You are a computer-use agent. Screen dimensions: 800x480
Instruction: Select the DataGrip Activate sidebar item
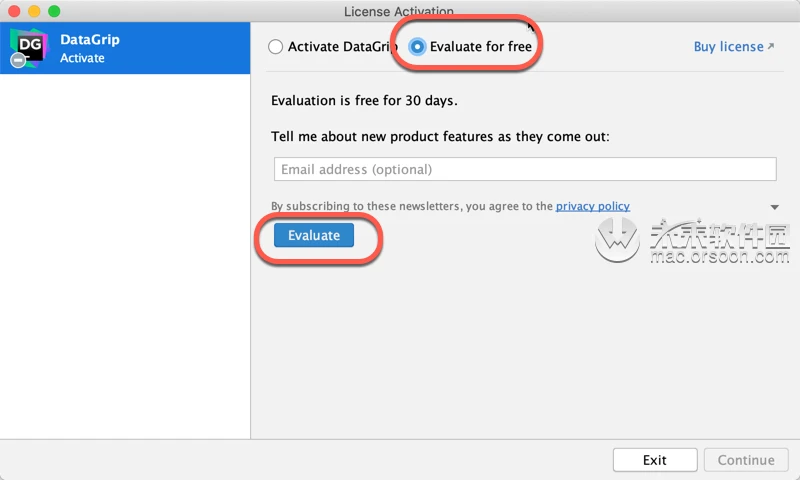[x=125, y=48]
